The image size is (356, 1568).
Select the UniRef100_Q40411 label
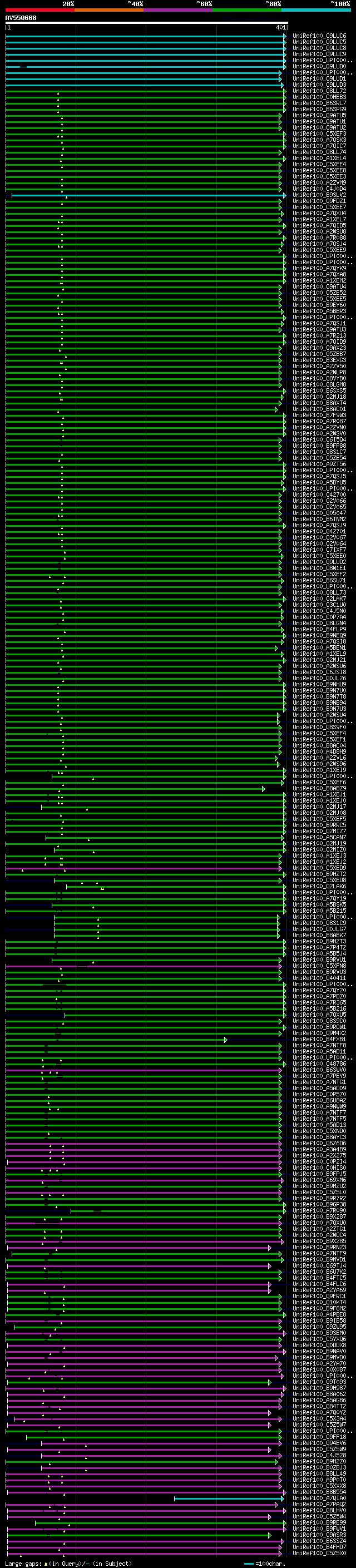[x=319, y=978]
